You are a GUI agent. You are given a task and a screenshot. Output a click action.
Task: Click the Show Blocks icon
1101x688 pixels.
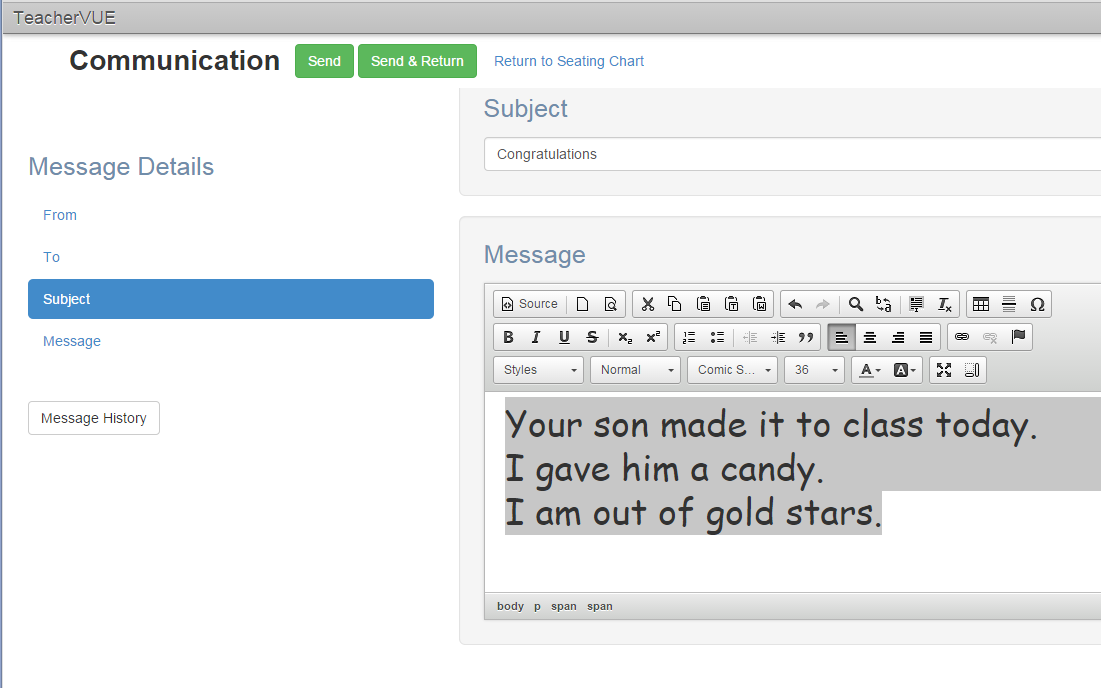click(972, 370)
